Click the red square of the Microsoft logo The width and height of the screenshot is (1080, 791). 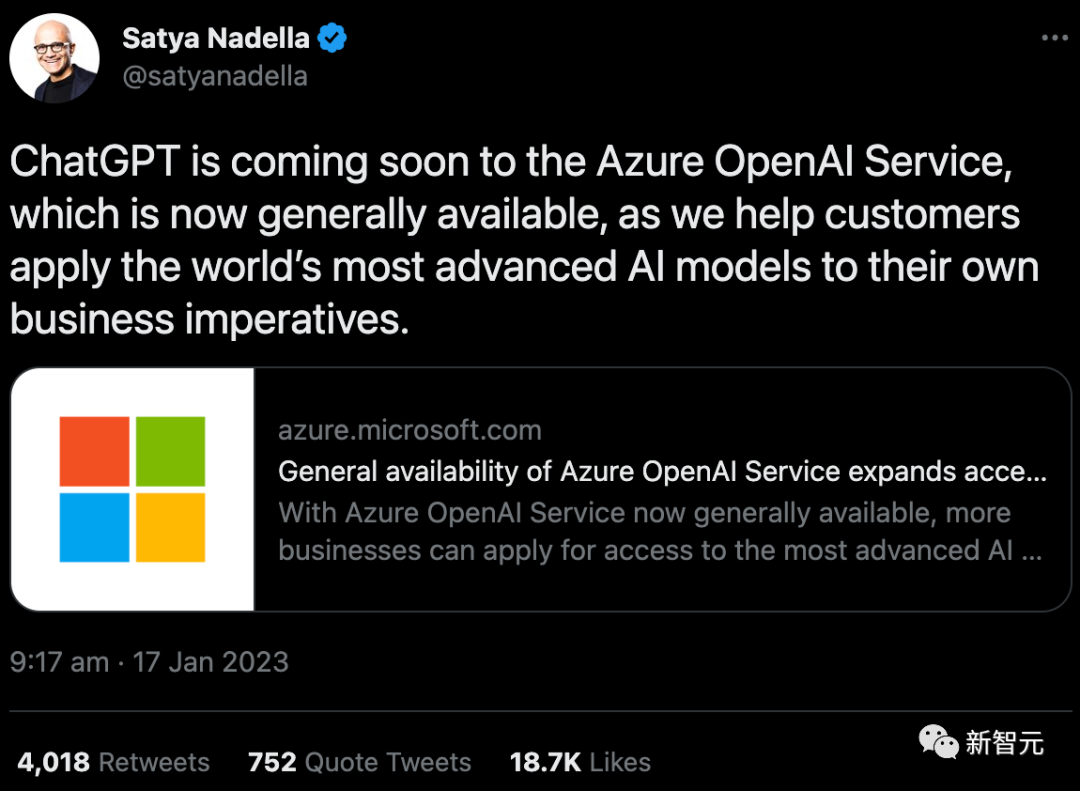tap(94, 451)
